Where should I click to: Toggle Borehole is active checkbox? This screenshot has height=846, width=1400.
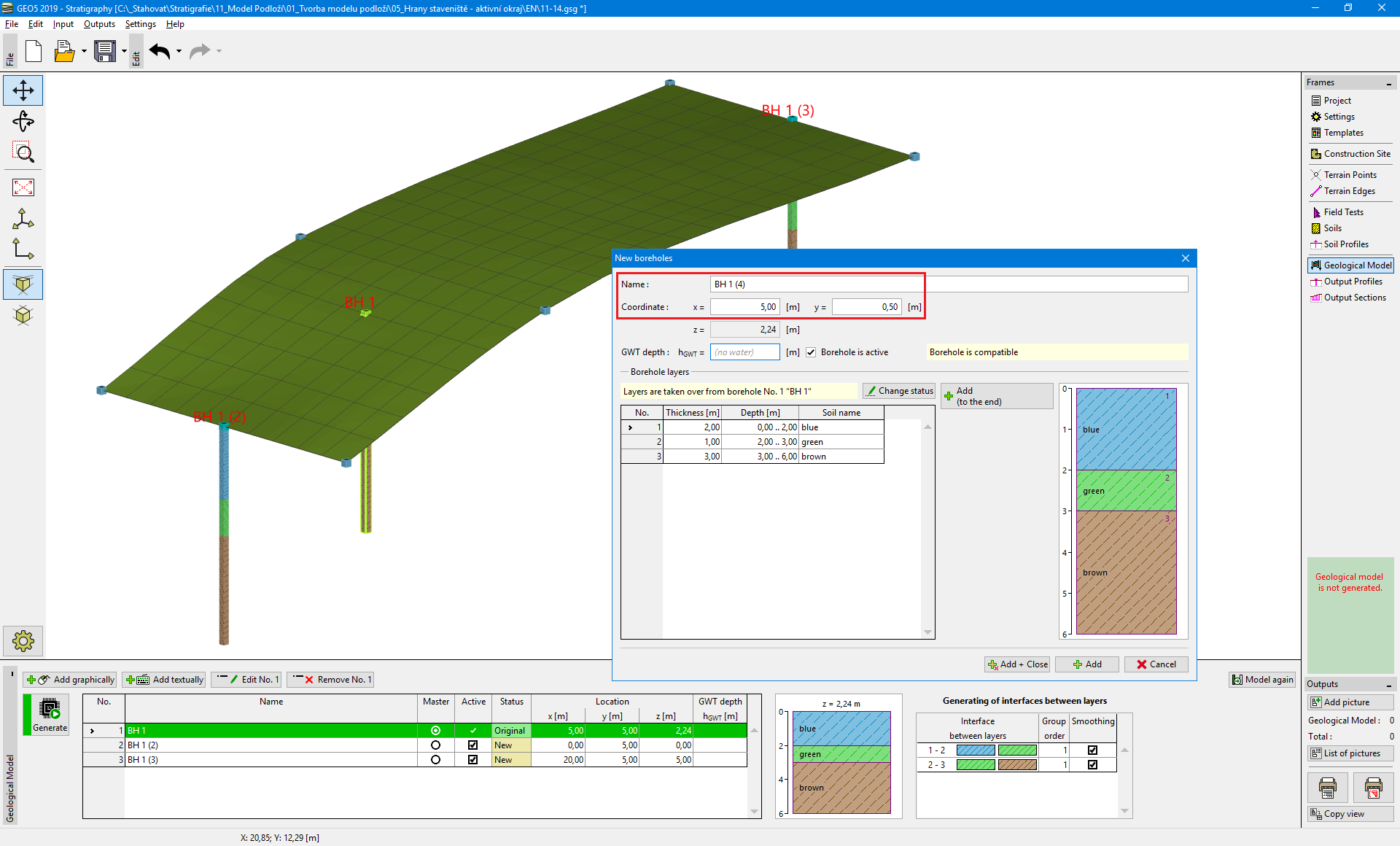pos(811,352)
